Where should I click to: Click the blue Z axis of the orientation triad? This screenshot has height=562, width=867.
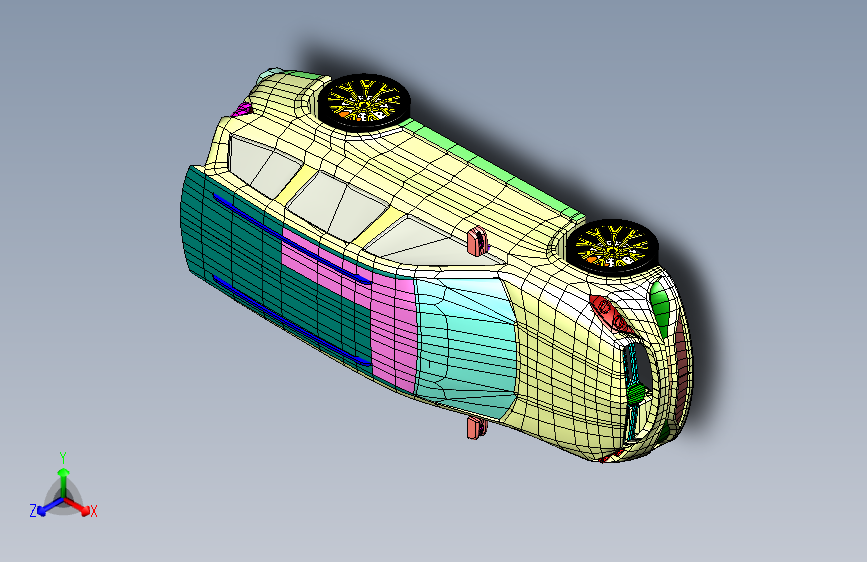48,506
